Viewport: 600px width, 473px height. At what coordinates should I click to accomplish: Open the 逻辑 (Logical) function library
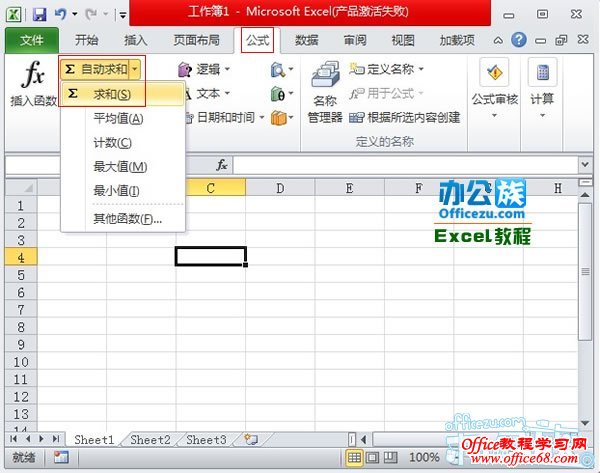[204, 70]
